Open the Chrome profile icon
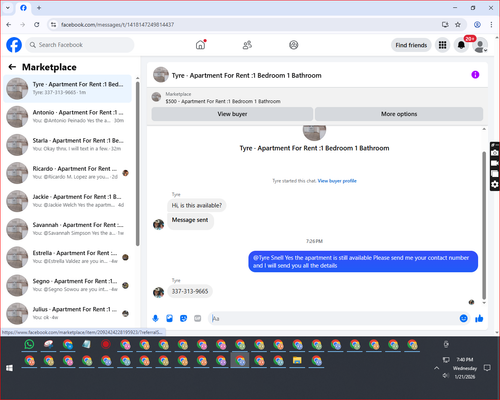The width and height of the screenshot is (500, 400). tap(477, 25)
